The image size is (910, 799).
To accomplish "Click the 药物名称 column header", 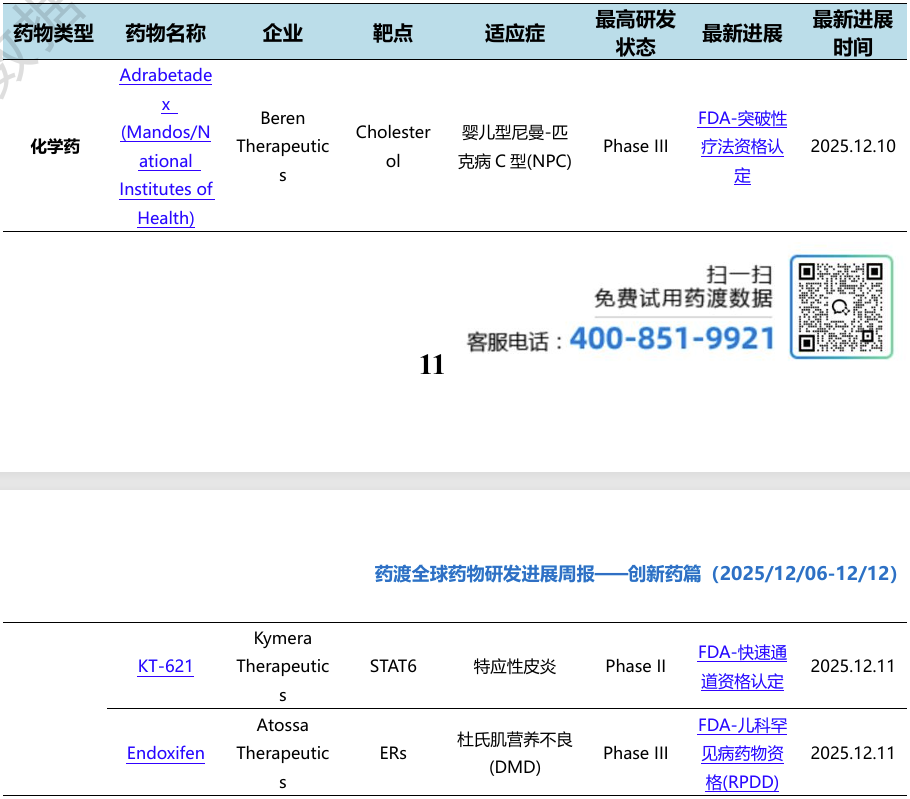I will pyautogui.click(x=165, y=33).
